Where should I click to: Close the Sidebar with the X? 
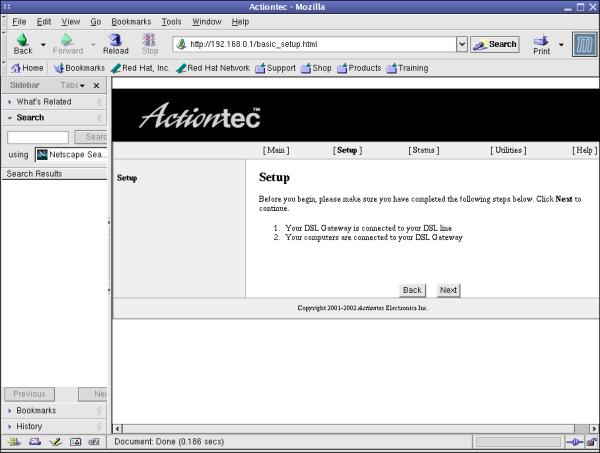[x=96, y=85]
